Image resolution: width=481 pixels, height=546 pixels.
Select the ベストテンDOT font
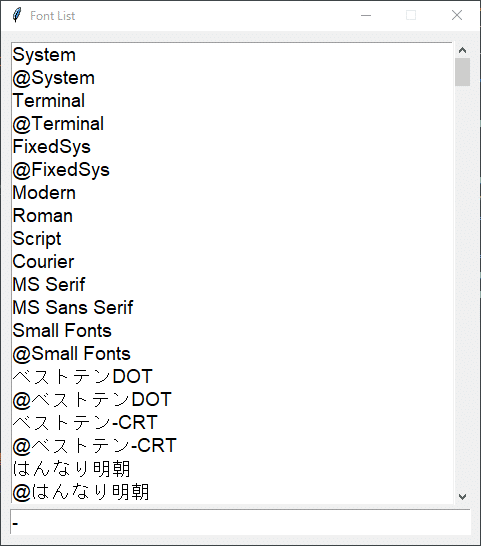tap(232, 376)
